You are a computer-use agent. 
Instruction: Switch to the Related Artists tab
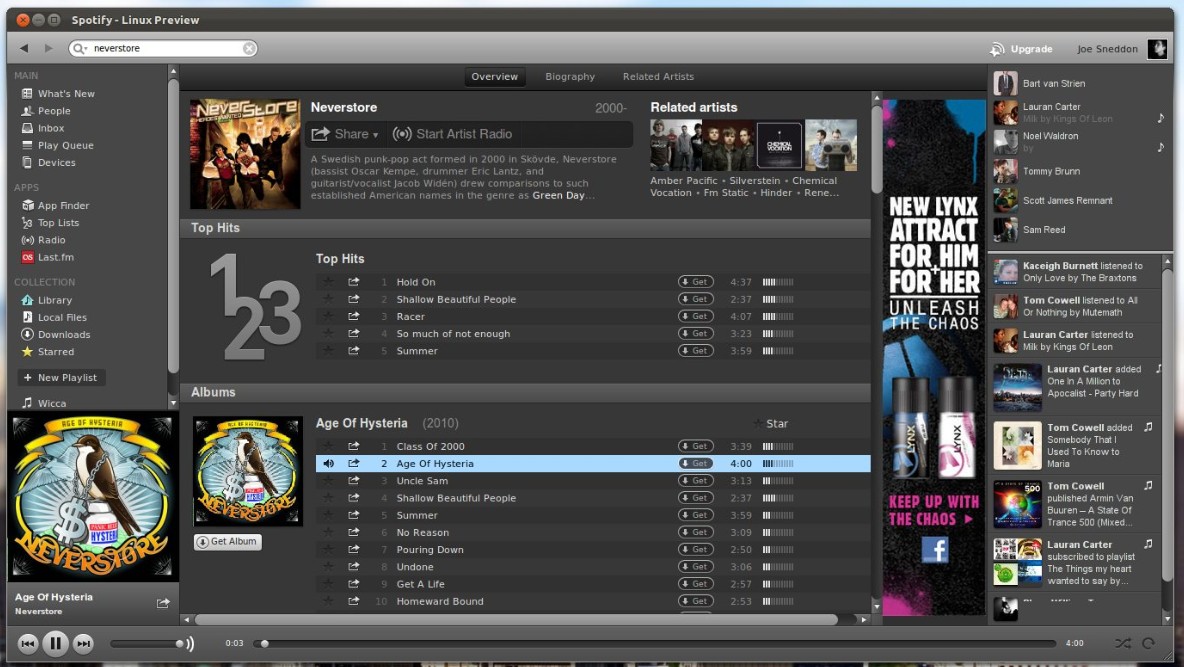click(658, 76)
